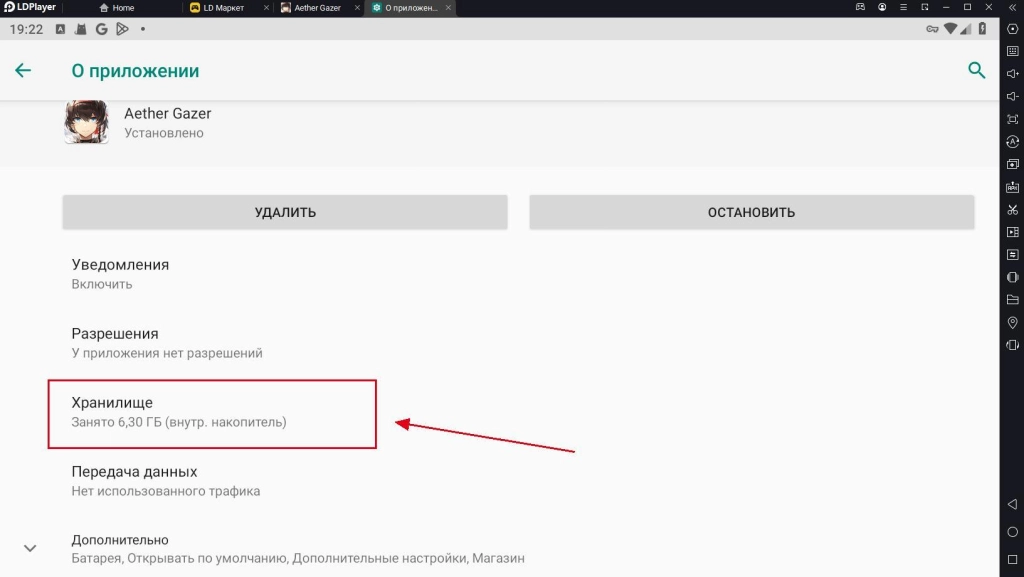This screenshot has width=1024, height=577.
Task: Go back using the header arrow
Action: pyautogui.click(x=23, y=70)
